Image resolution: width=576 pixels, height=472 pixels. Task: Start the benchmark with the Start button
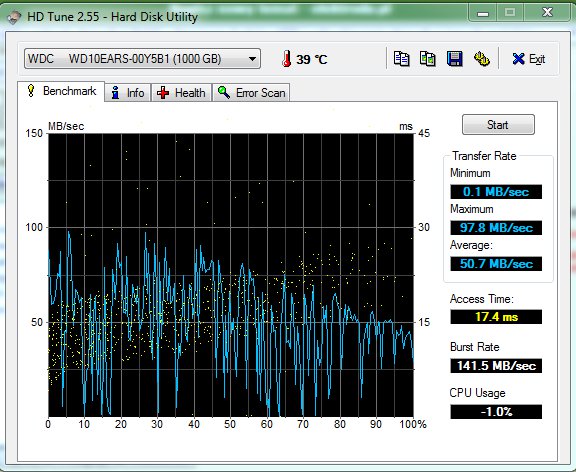tap(498, 125)
